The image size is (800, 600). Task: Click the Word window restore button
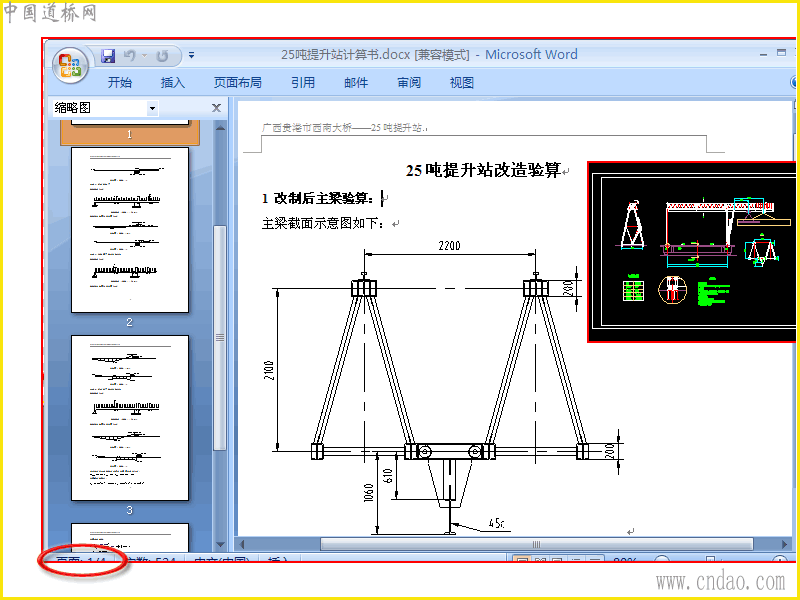(x=781, y=53)
